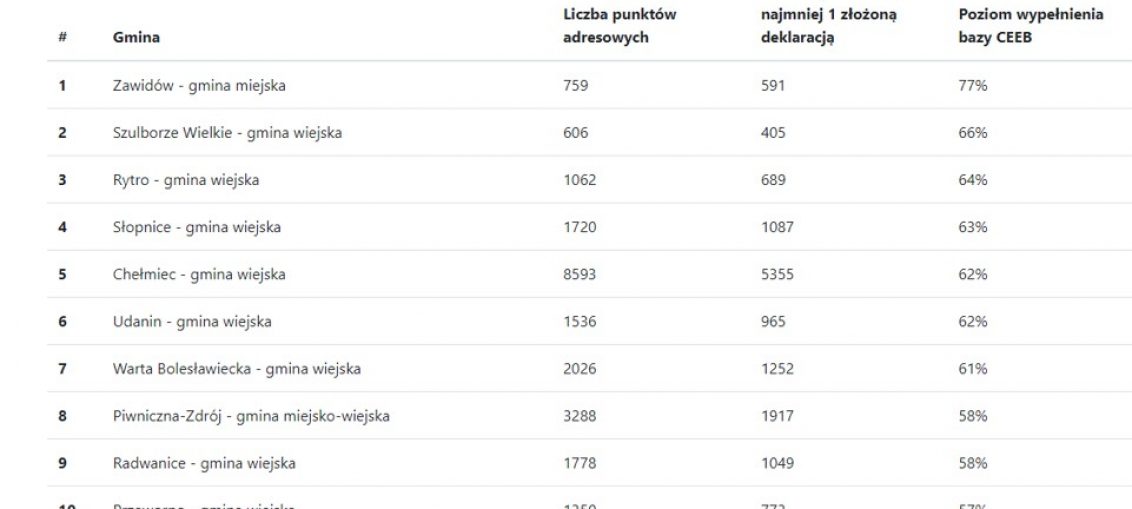This screenshot has width=1132, height=509.
Task: Click the 66% value for Szulborze Wielkie
Action: pyautogui.click(x=972, y=133)
